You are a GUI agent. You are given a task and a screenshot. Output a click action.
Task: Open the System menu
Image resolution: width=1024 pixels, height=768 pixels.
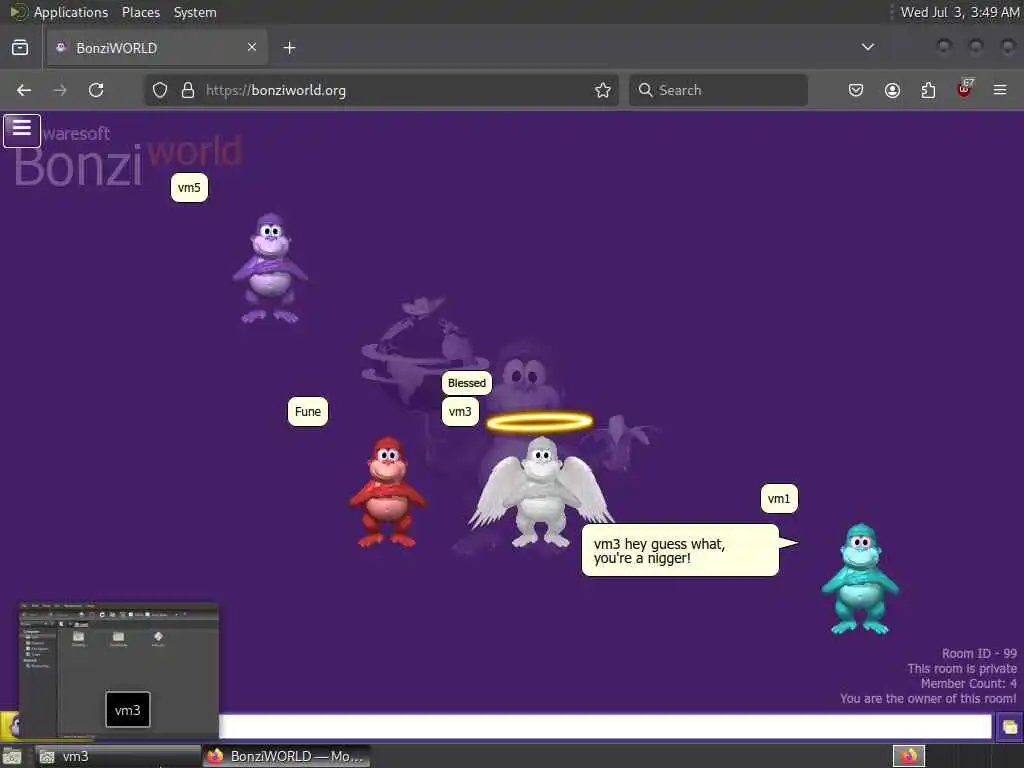[x=195, y=12]
